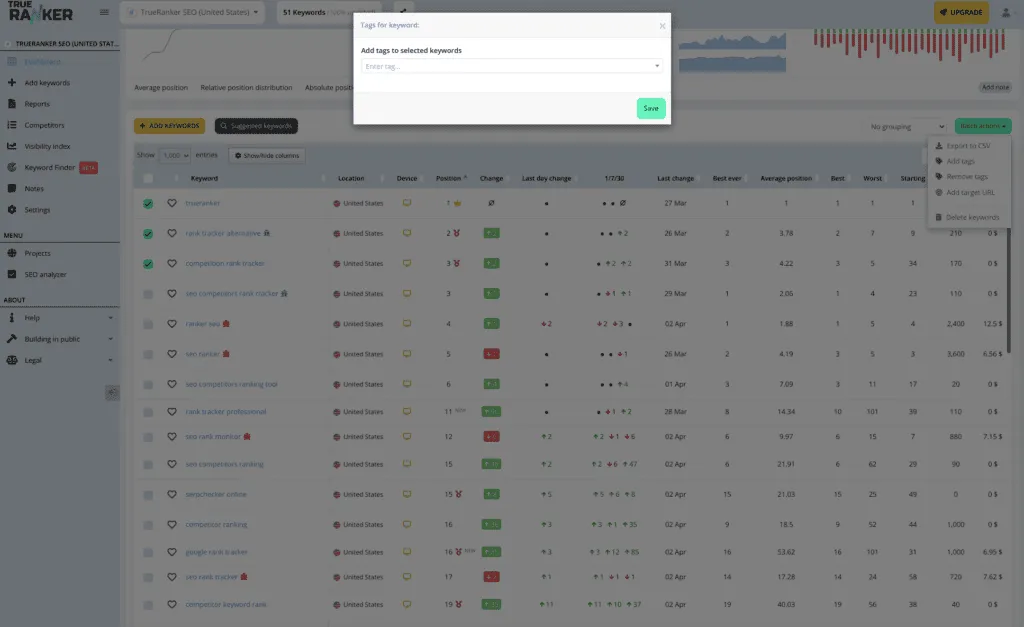The height and width of the screenshot is (627, 1024).
Task: Sort by Position column header
Action: [x=451, y=178]
